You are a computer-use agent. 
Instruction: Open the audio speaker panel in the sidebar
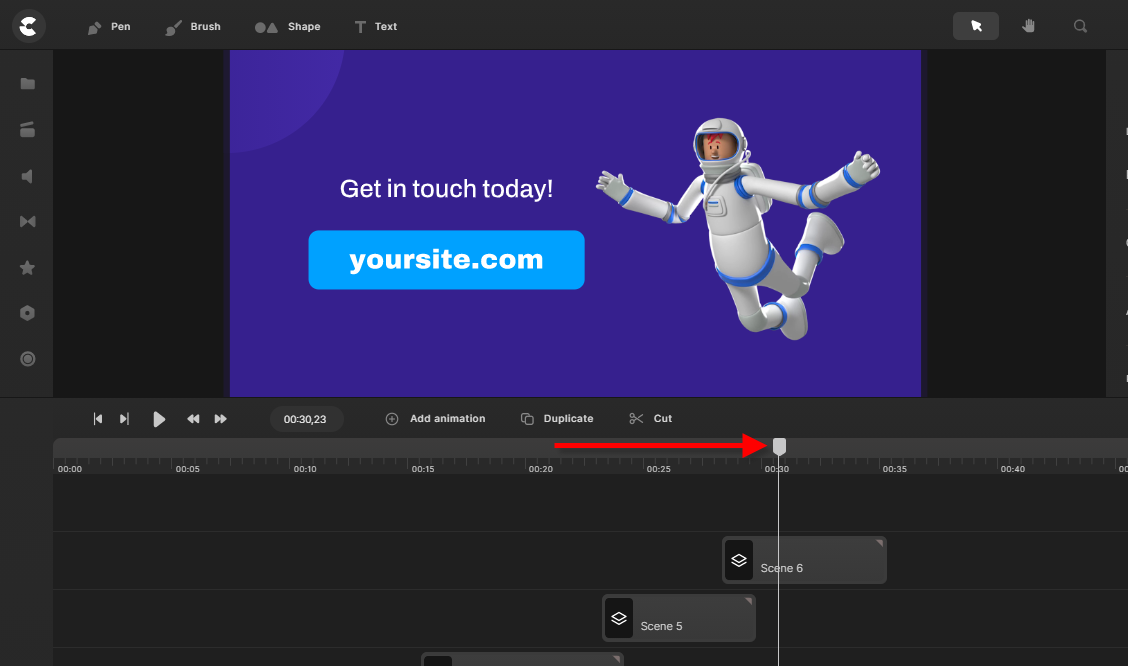coord(28,176)
